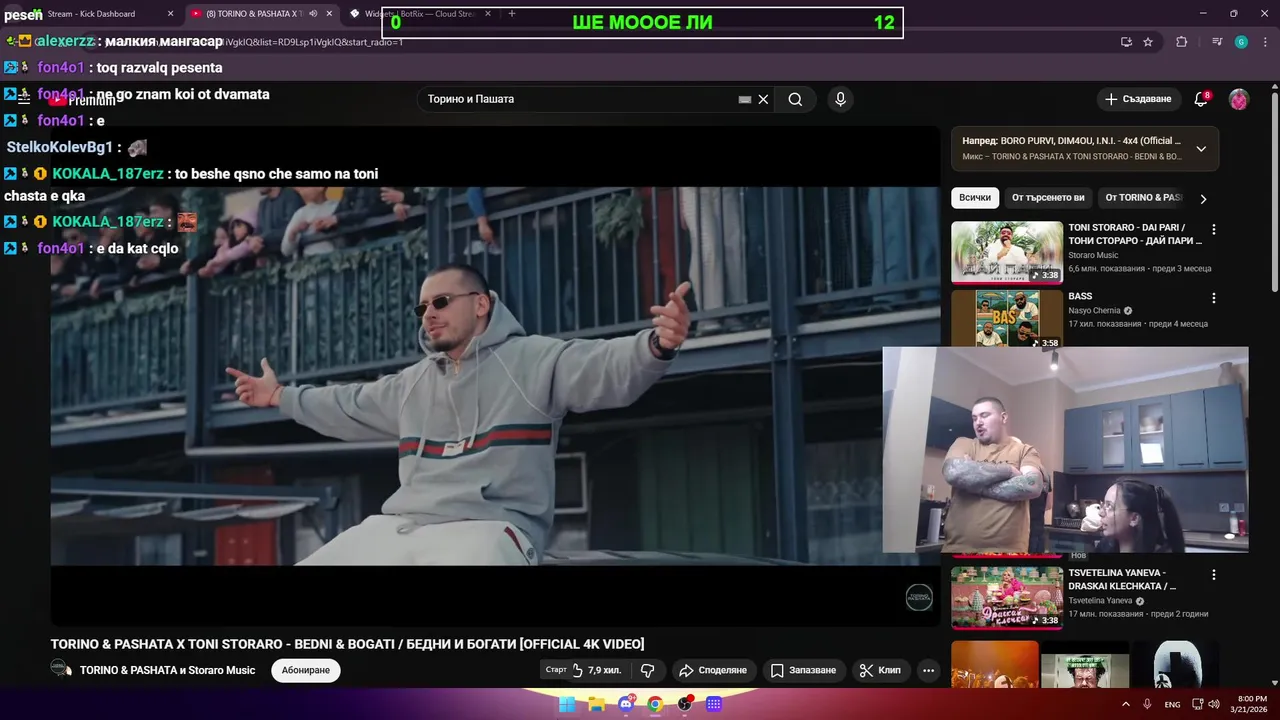1280x720 pixels.
Task: Select the От TORINO & PAS chip
Action: [x=1143, y=198]
